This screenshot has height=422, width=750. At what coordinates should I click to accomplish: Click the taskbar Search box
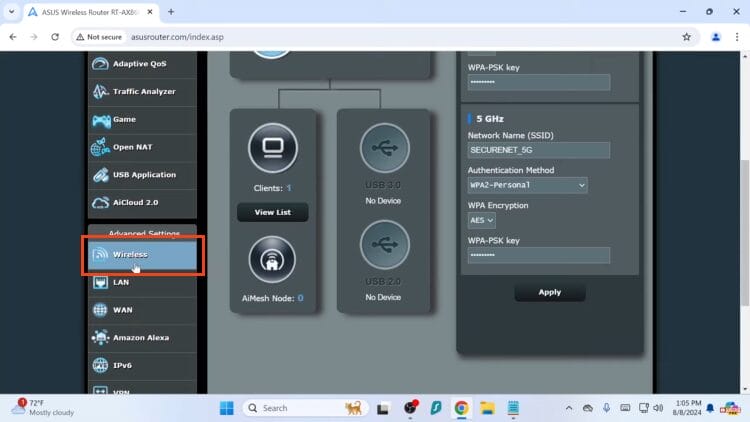click(x=305, y=408)
